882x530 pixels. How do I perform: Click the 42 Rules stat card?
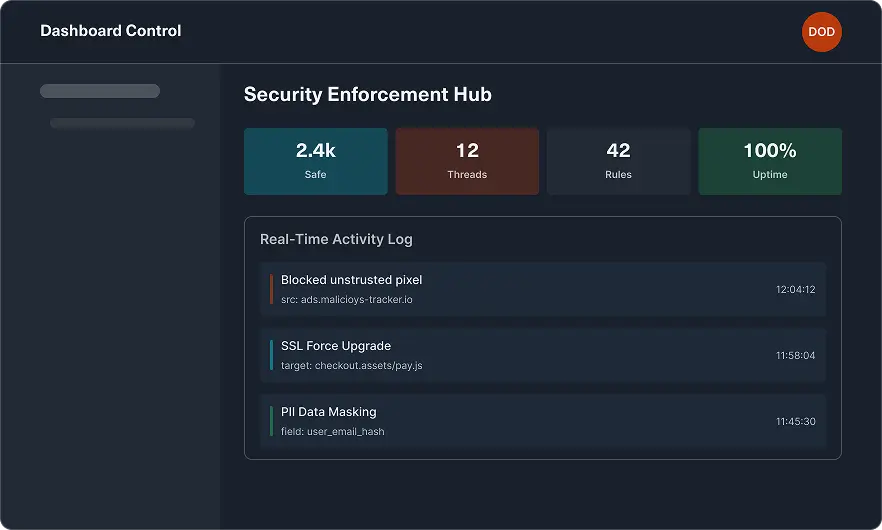pyautogui.click(x=618, y=161)
